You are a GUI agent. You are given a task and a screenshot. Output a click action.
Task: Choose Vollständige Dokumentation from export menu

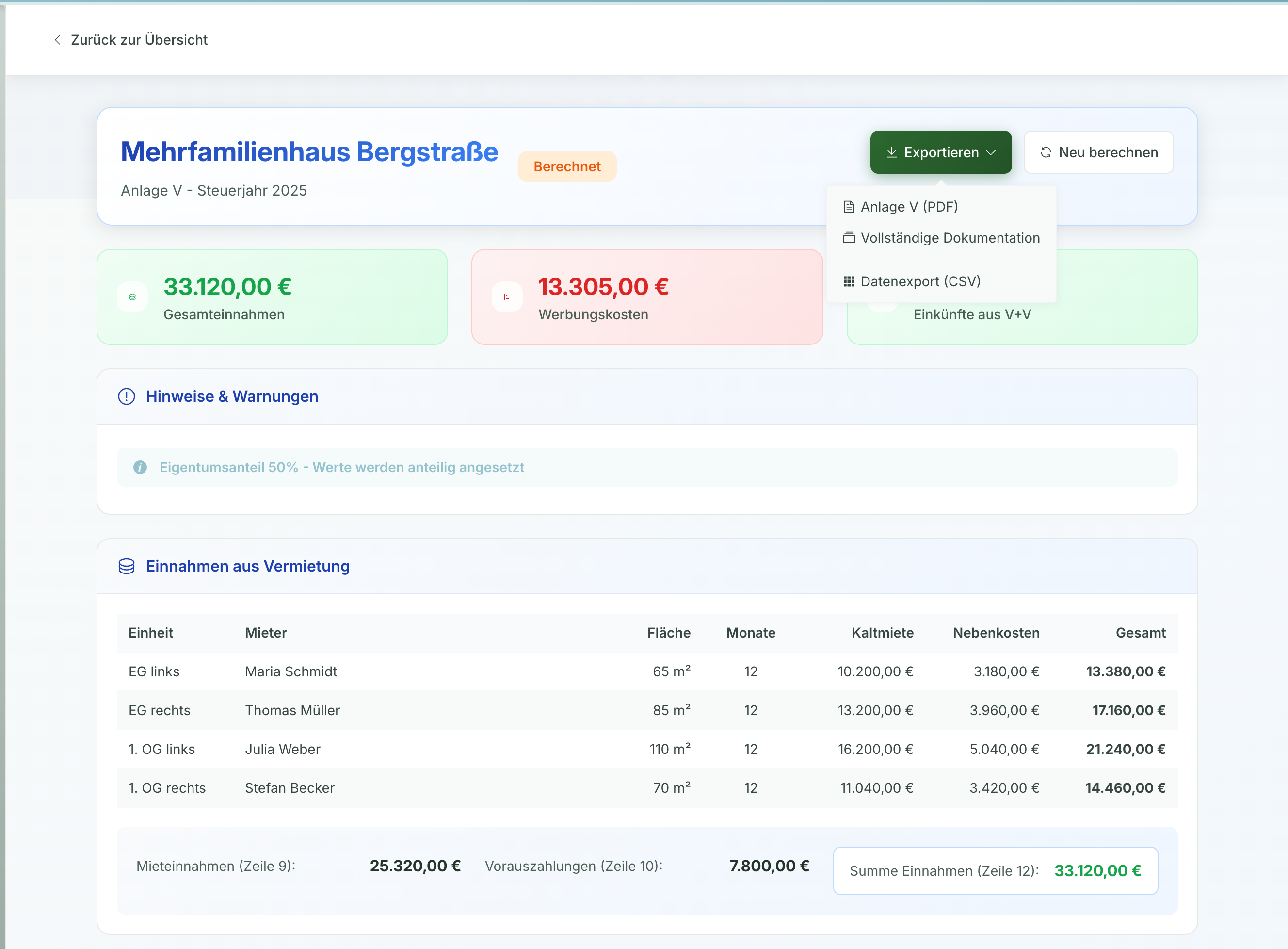coord(950,238)
